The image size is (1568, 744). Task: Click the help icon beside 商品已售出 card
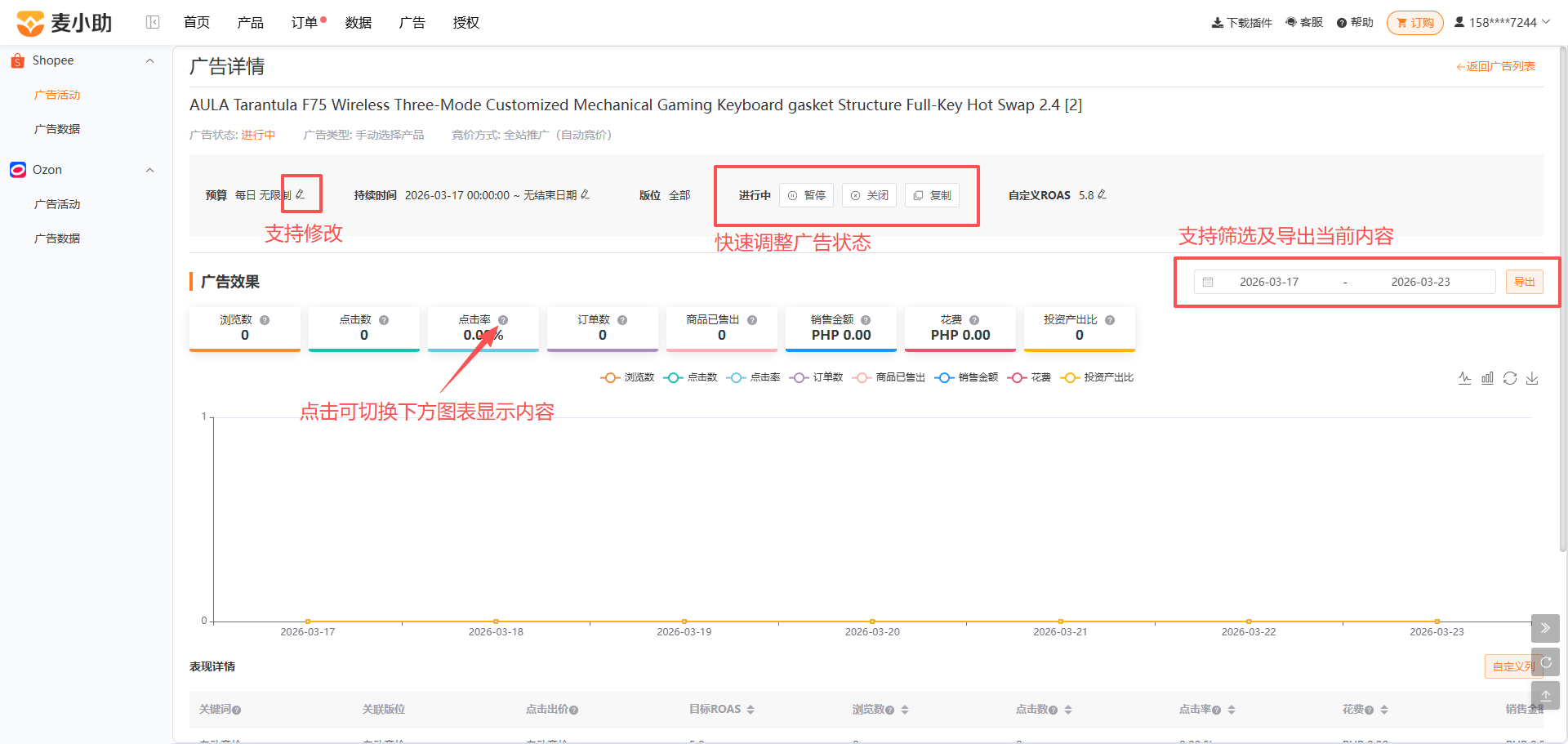[x=752, y=320]
